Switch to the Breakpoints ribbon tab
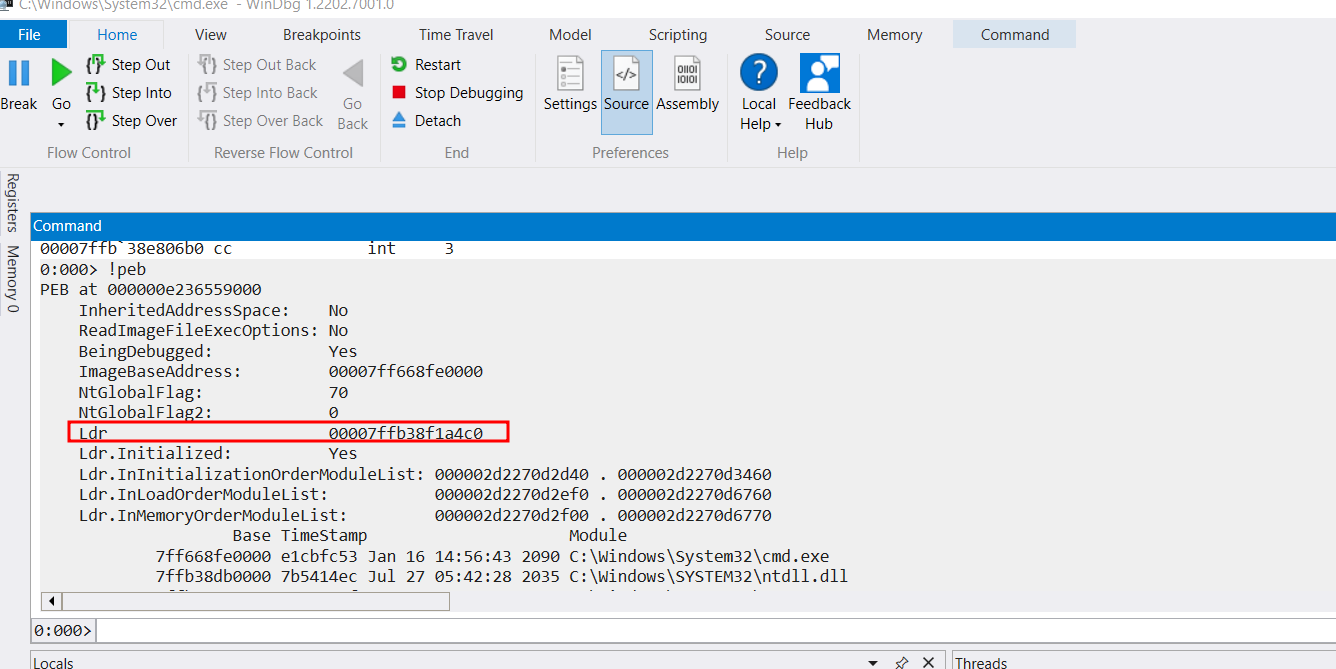1336x669 pixels. [321, 35]
